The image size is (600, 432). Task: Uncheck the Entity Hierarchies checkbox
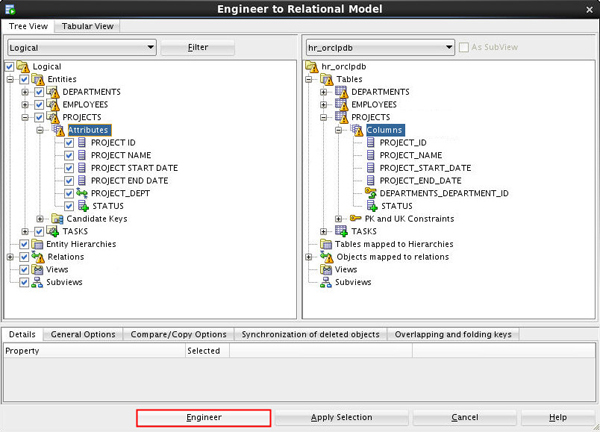[x=25, y=244]
